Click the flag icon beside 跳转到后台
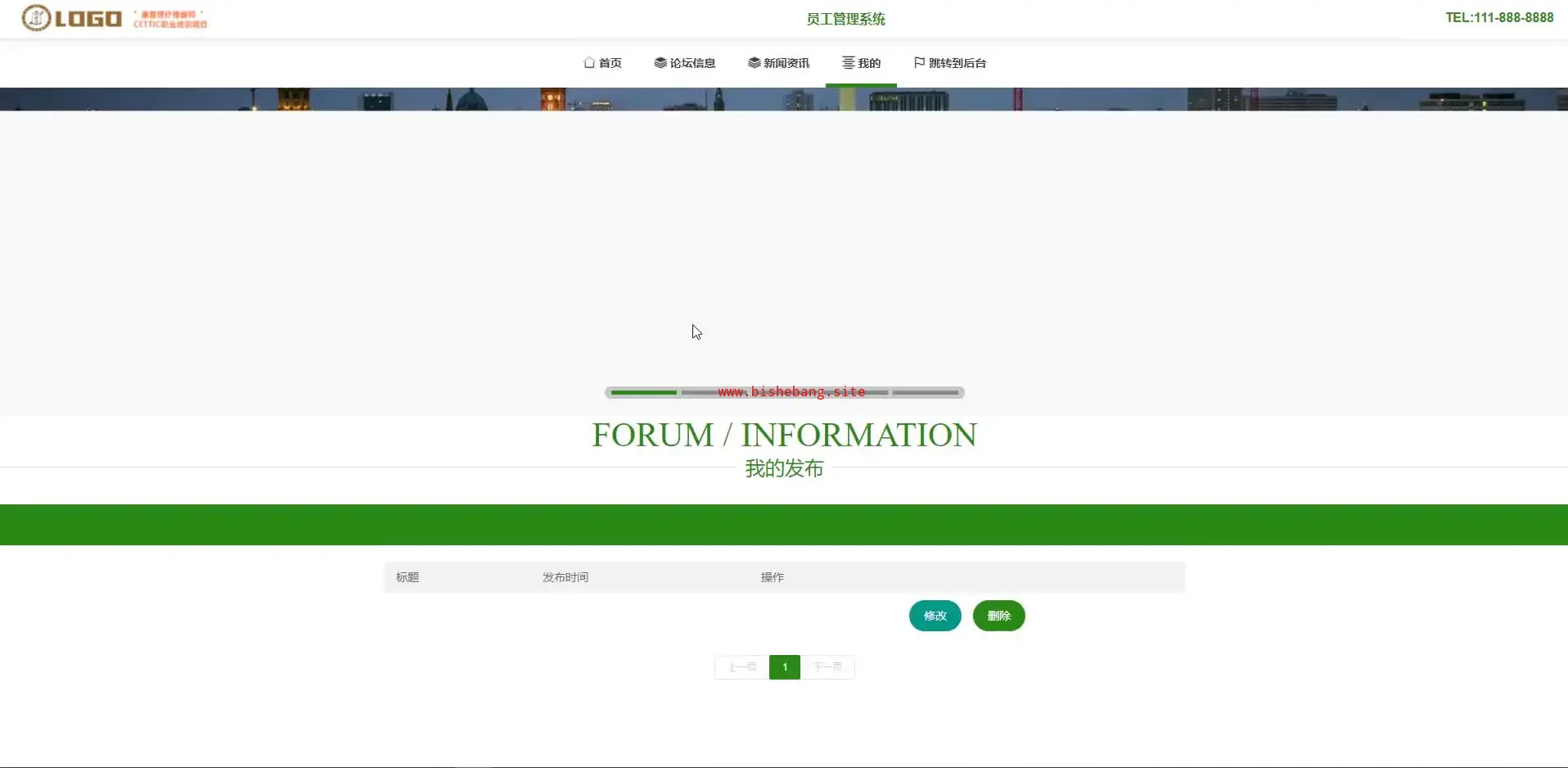Image resolution: width=1568 pixels, height=768 pixels. pos(919,63)
